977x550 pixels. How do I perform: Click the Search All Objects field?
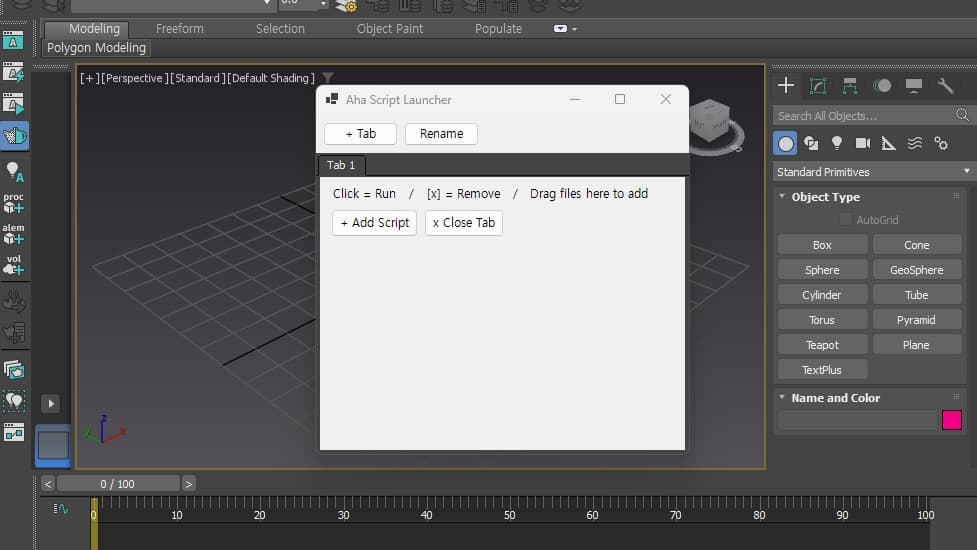864,115
